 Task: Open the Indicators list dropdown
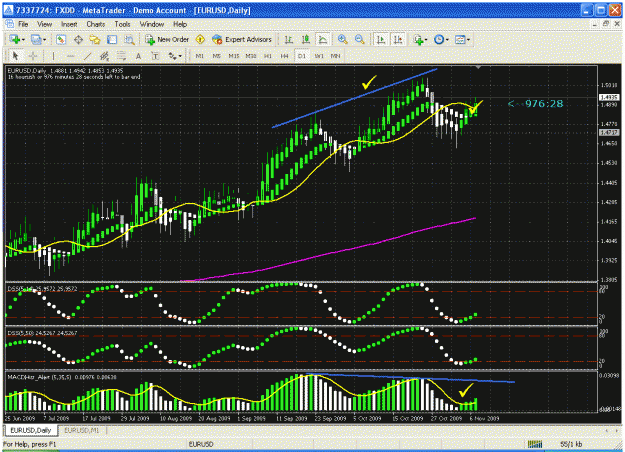[420, 39]
